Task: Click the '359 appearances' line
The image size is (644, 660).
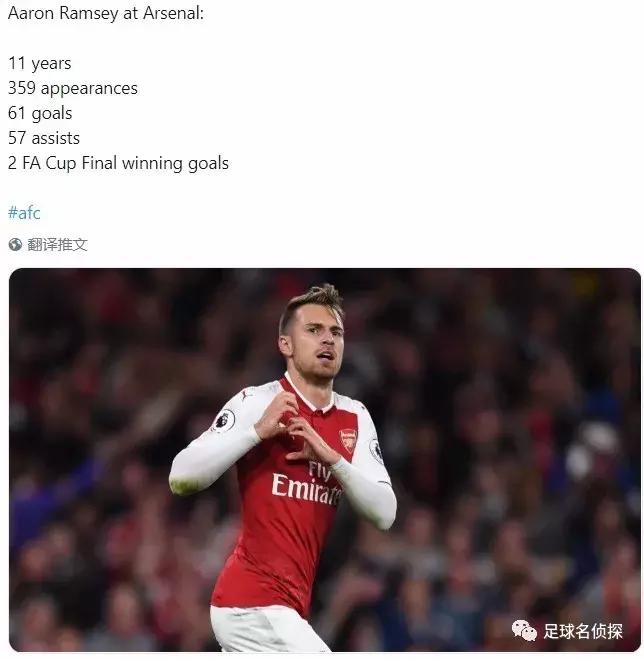Action: (x=73, y=88)
